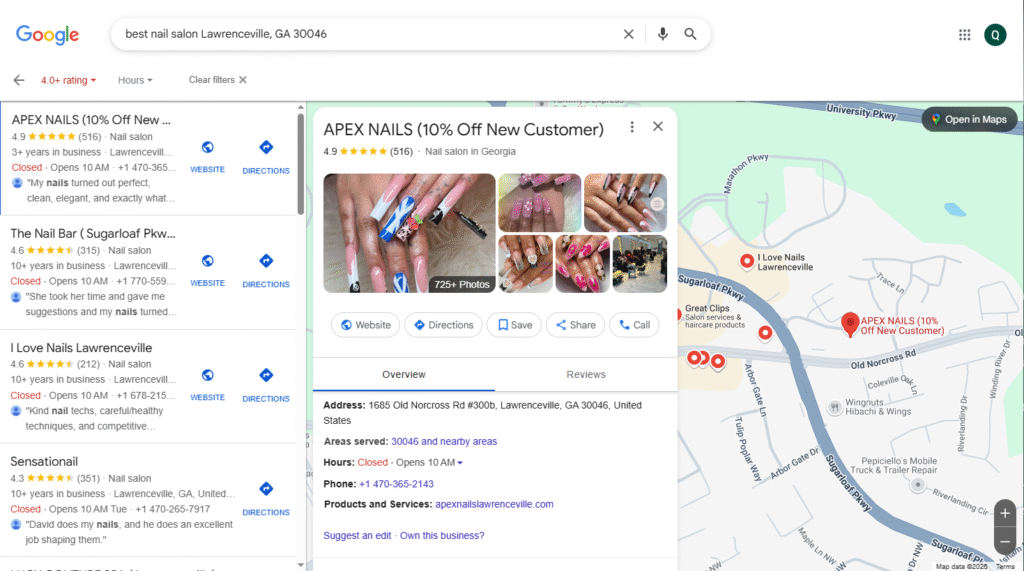Open more options menu for APEX NAILS
The image size is (1024, 571).
click(632, 127)
